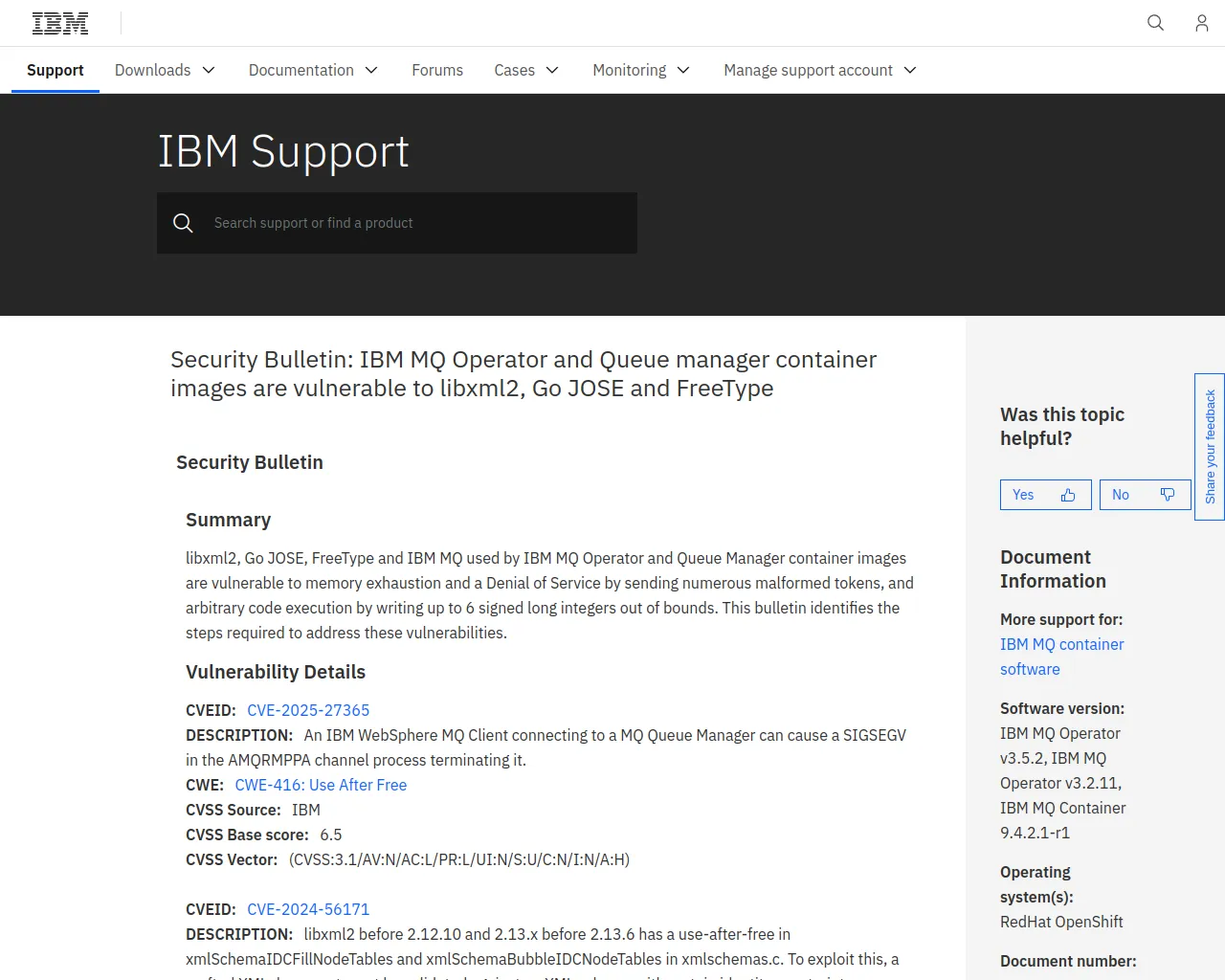Click the Security Bulletin page title
Image resolution: width=1225 pixels, height=980 pixels.
point(523,374)
